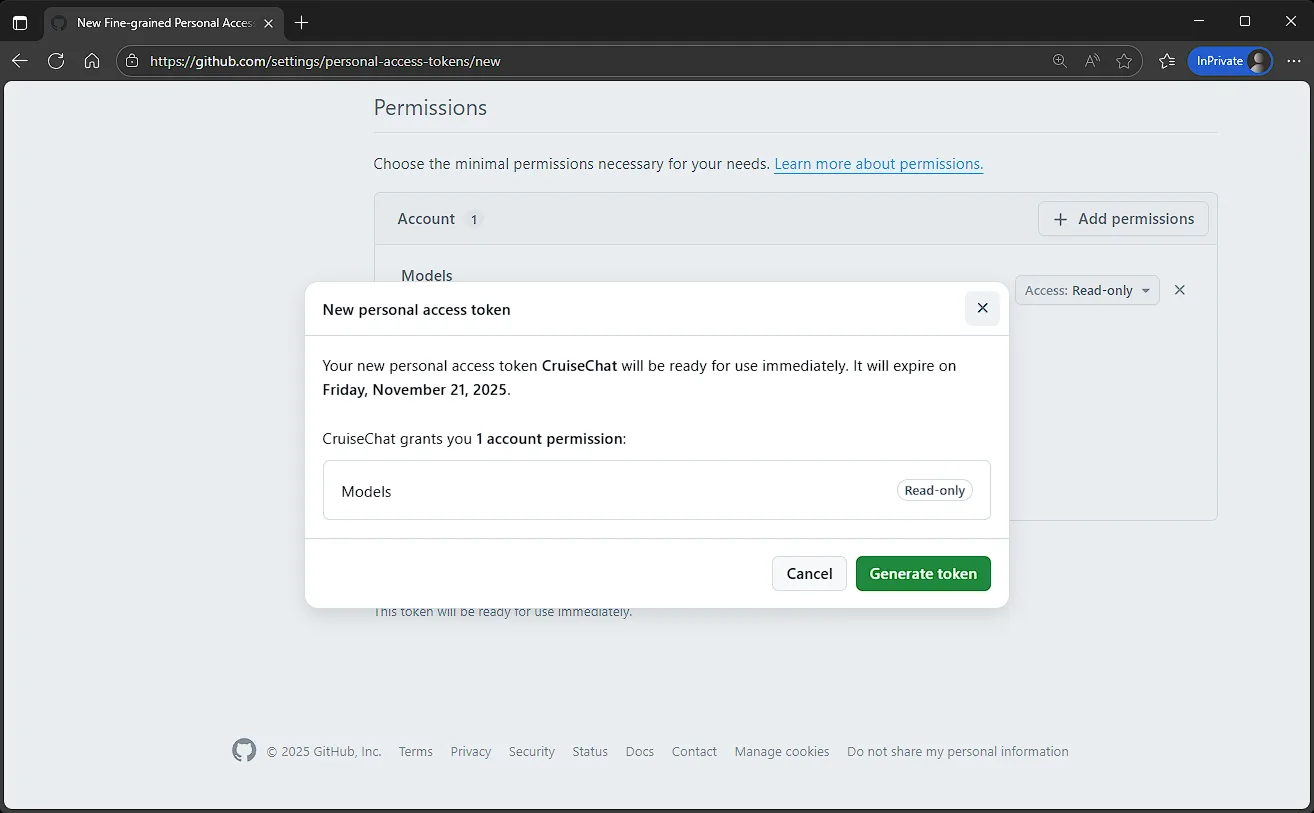The width and height of the screenshot is (1314, 813).
Task: Click the address bar URL field
Action: [x=590, y=61]
